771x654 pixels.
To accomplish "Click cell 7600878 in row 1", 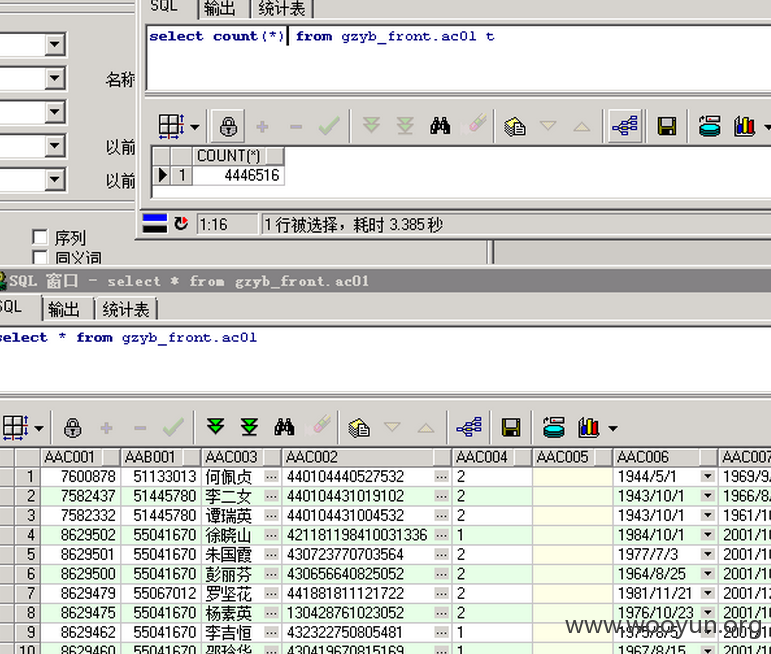I will pos(79,476).
